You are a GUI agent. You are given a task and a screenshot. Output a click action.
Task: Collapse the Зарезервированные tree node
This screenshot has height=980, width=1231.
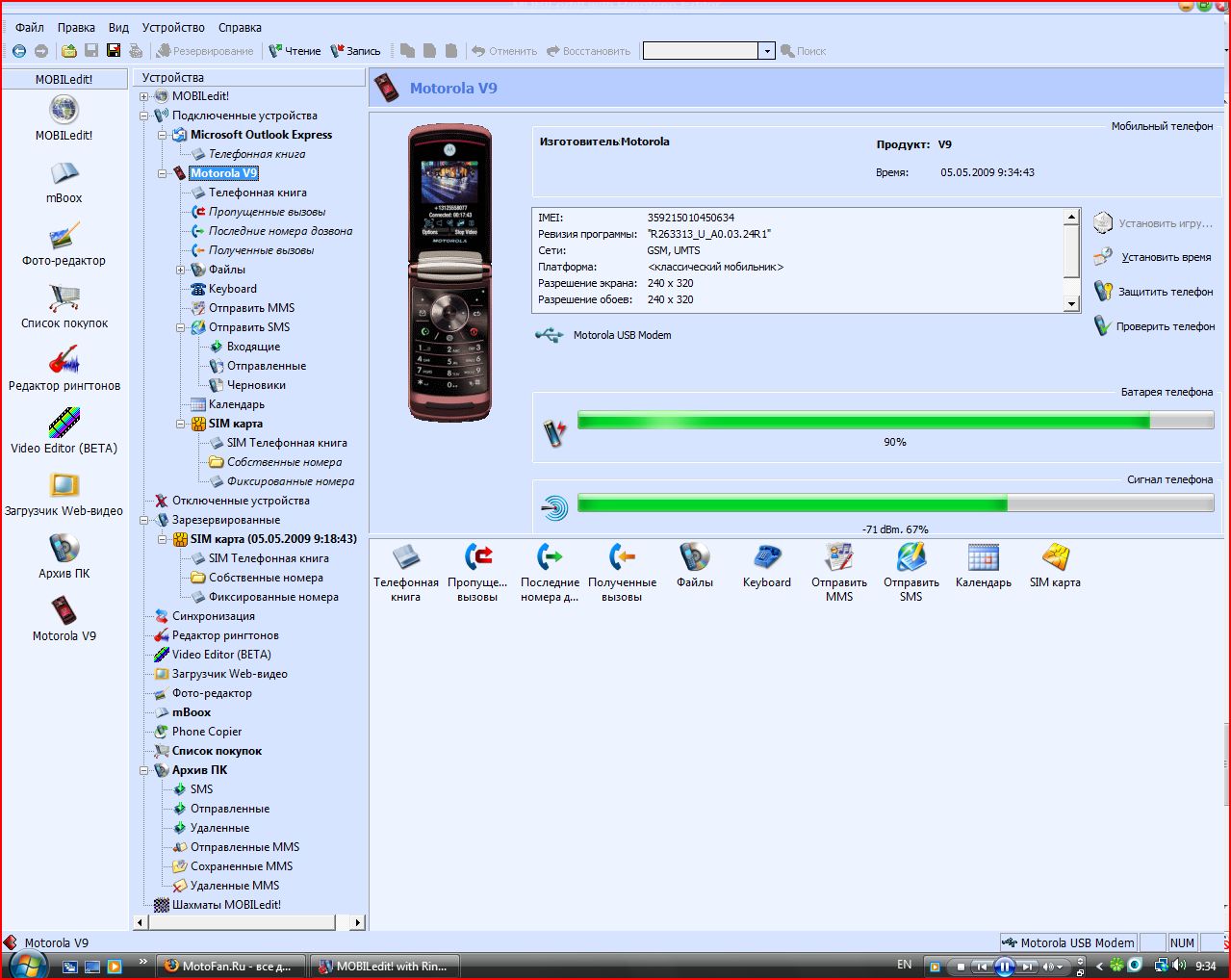pyautogui.click(x=144, y=520)
